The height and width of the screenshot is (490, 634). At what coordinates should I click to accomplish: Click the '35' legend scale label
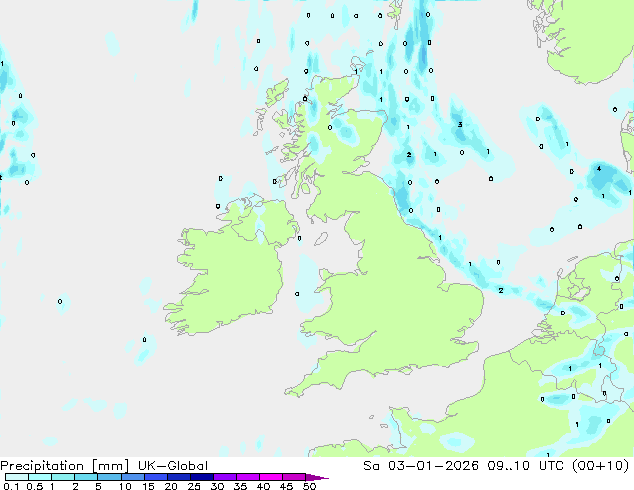click(x=240, y=486)
